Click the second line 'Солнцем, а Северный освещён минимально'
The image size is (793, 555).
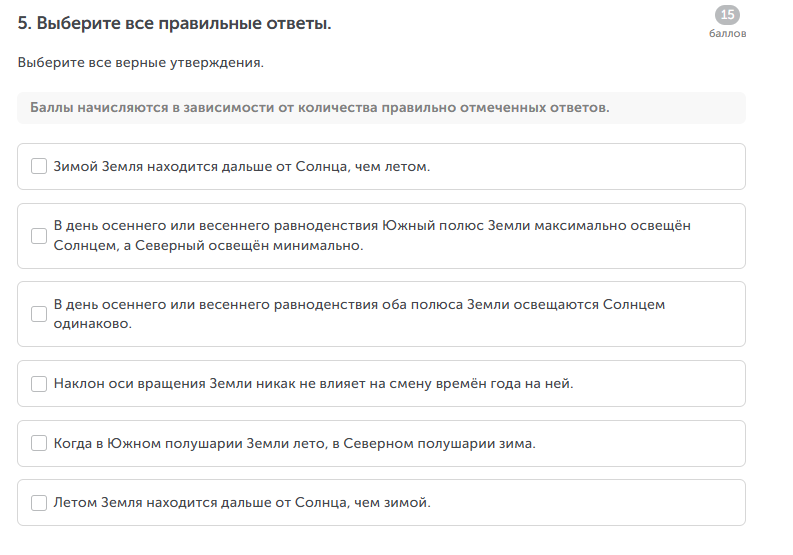(208, 246)
